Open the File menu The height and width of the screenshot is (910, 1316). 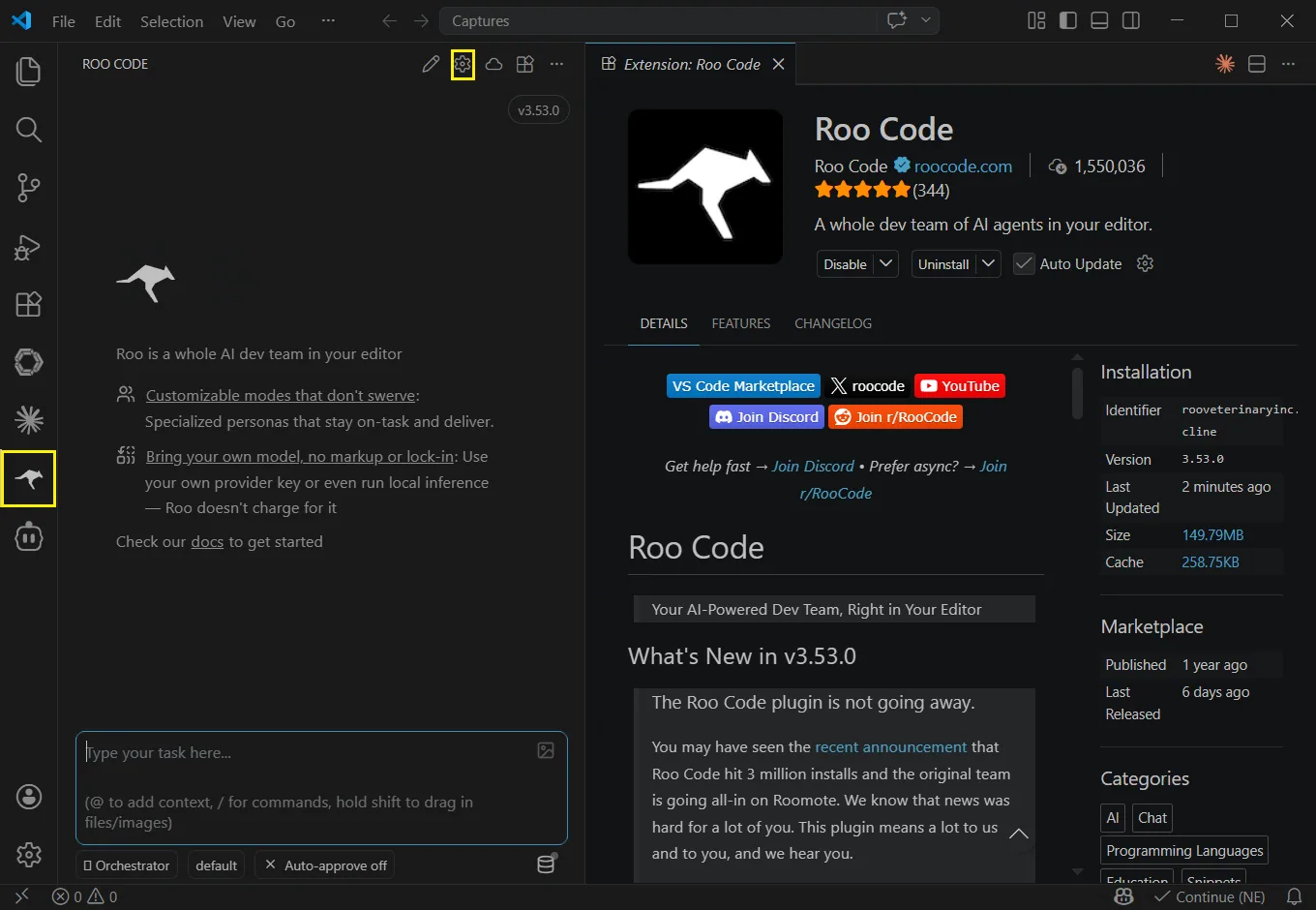(64, 21)
